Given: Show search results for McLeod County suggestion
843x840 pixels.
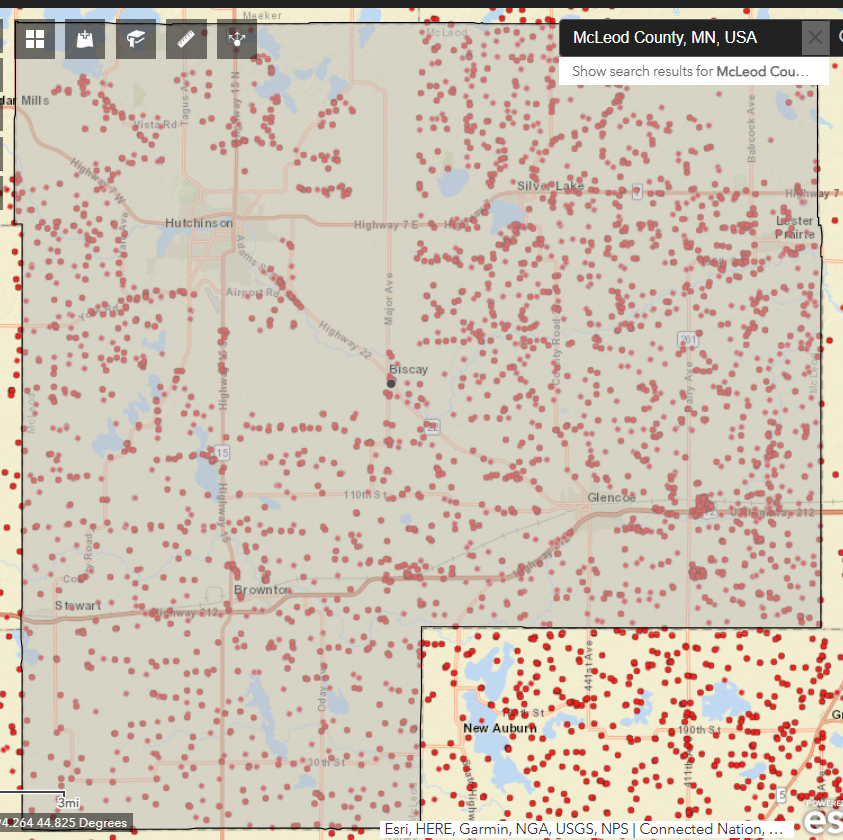Looking at the screenshot, I should pyautogui.click(x=694, y=72).
